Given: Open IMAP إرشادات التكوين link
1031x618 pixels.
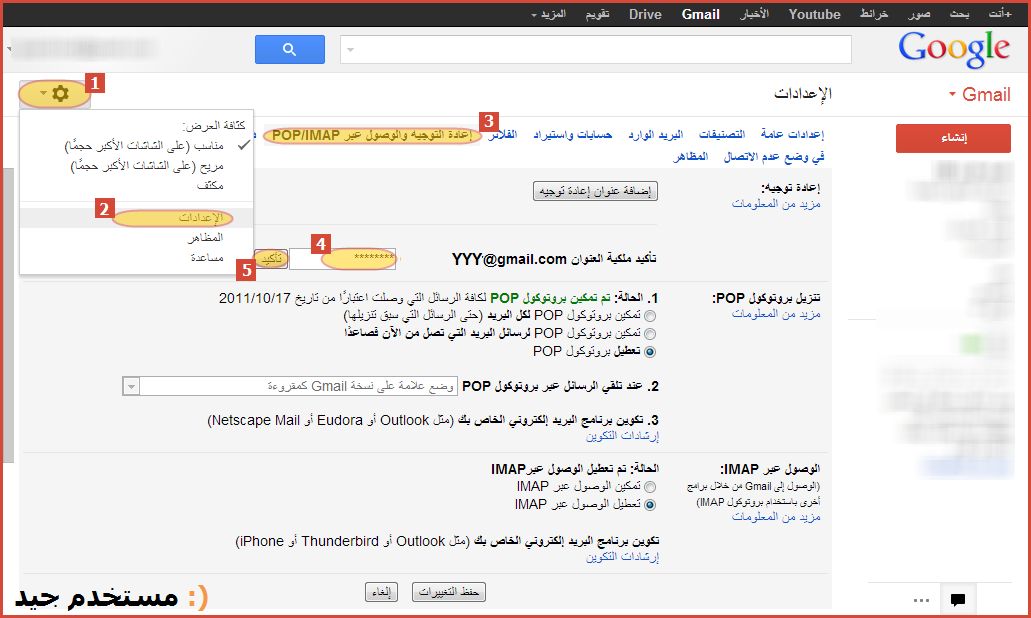Looking at the screenshot, I should [623, 558].
